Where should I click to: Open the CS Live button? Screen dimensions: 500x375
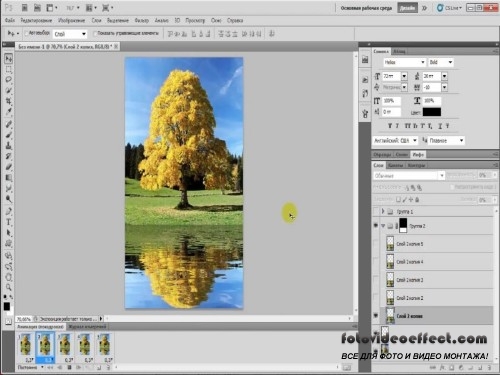click(x=449, y=8)
